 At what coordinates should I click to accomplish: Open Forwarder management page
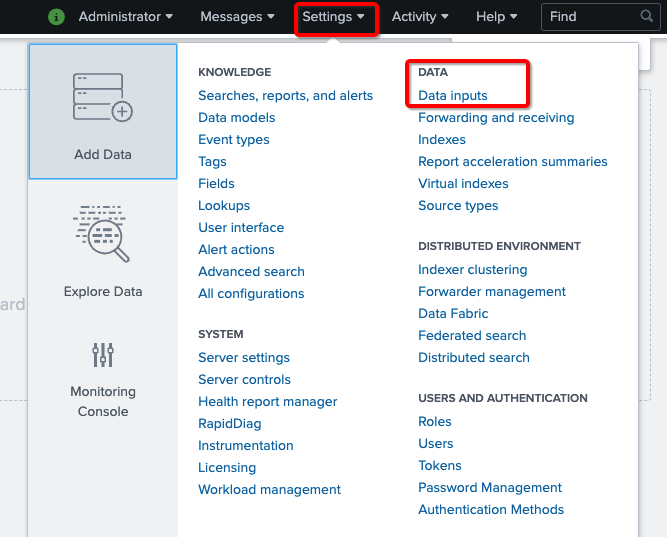coord(492,292)
